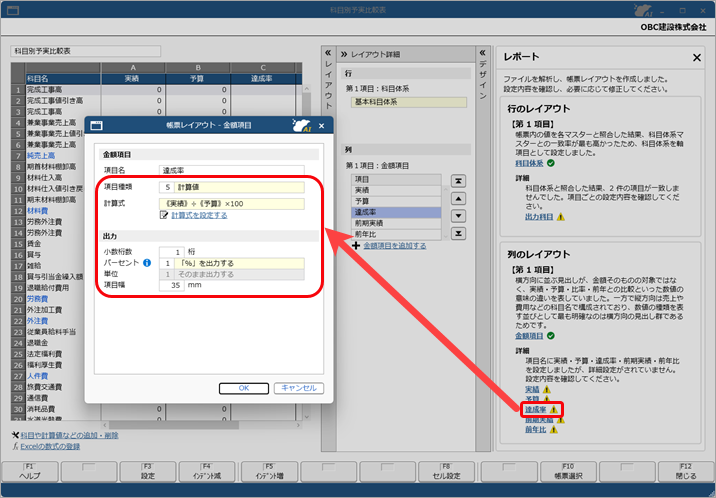Click the F3 設定 function button

pos(147,472)
